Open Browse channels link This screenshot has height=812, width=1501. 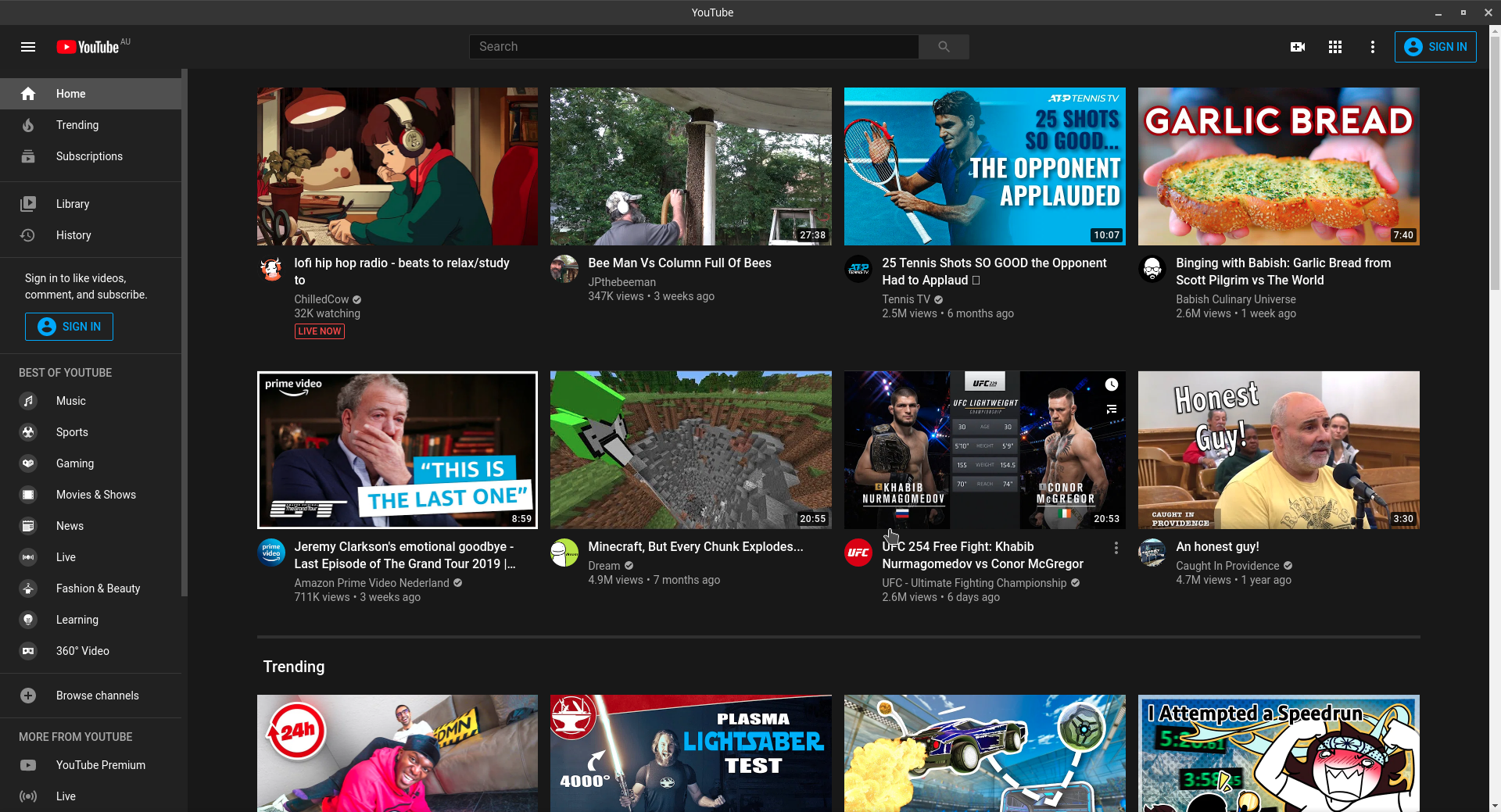coord(91,696)
